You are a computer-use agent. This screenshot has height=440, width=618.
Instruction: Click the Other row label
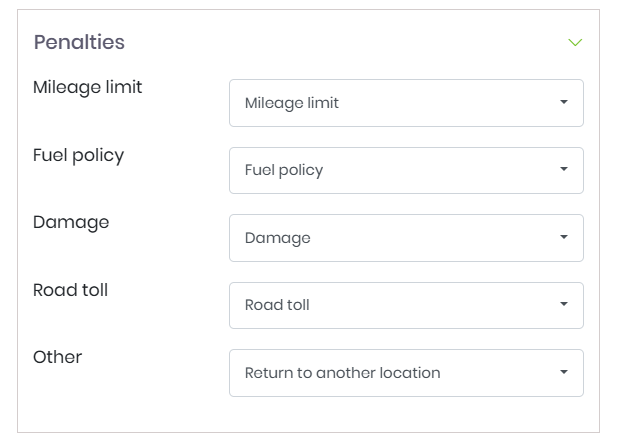click(x=57, y=357)
